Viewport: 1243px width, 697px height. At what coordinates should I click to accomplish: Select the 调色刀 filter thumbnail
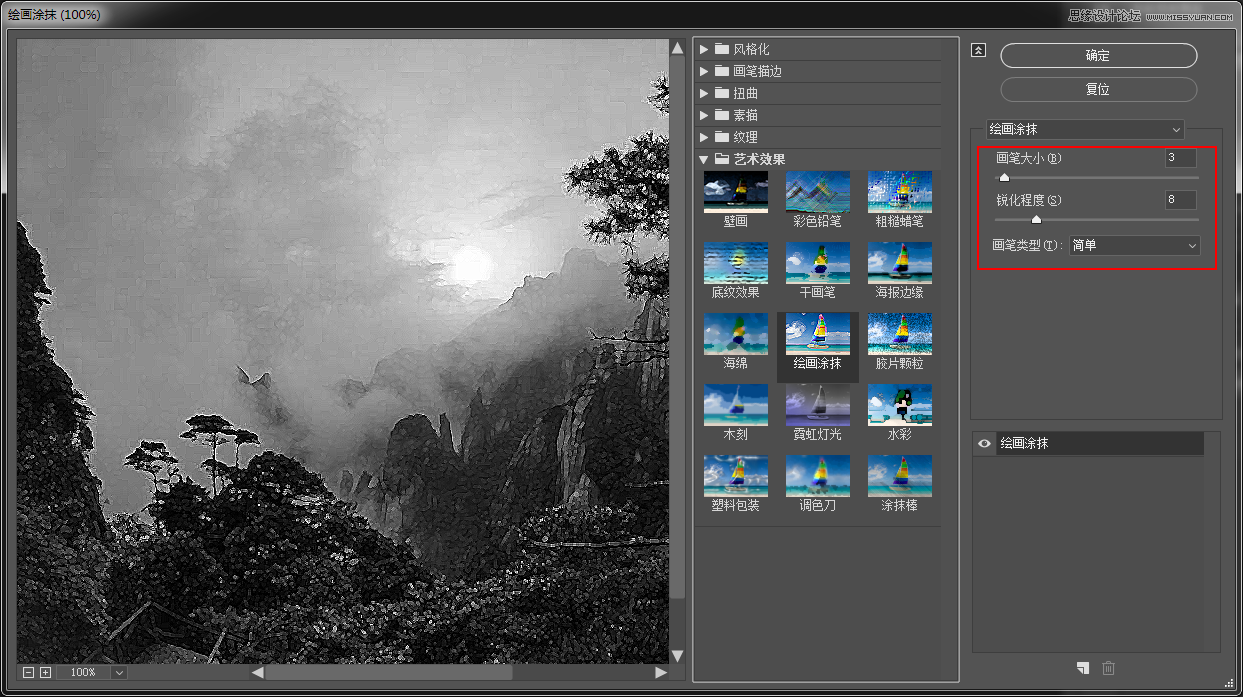point(818,476)
